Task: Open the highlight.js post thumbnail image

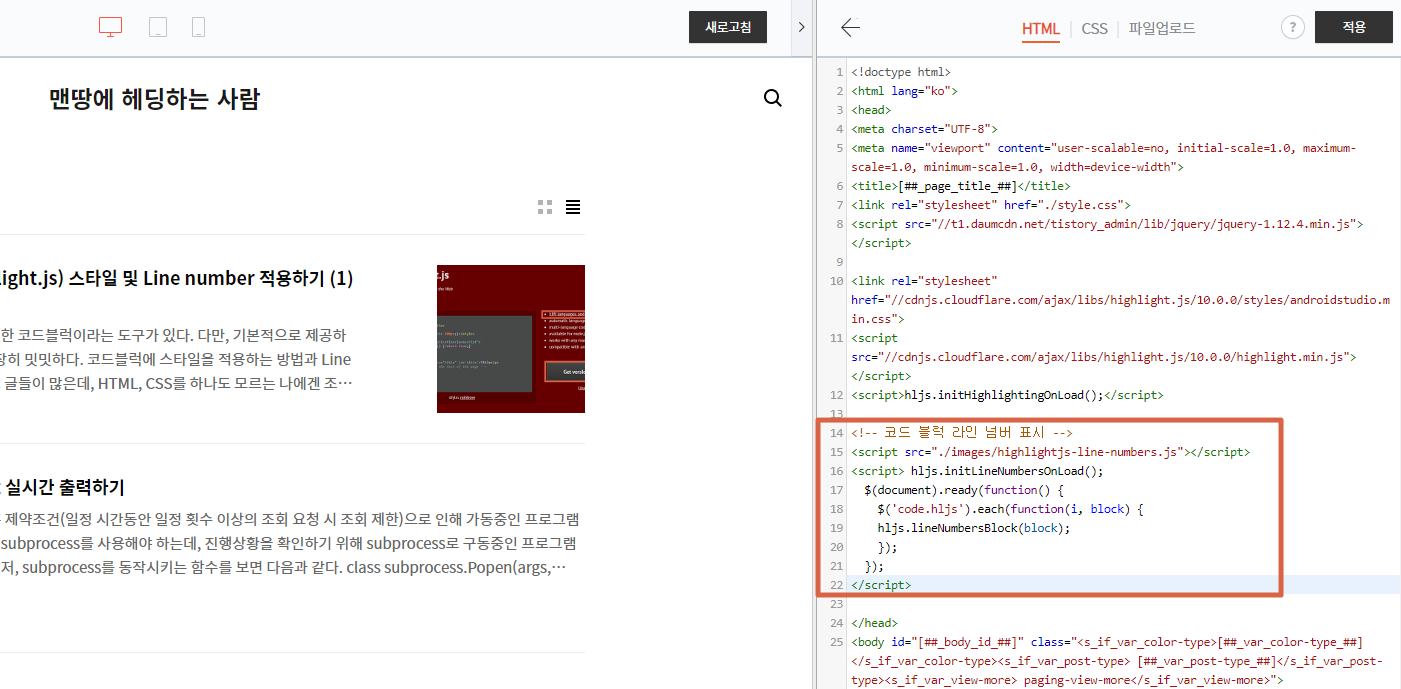Action: (511, 339)
